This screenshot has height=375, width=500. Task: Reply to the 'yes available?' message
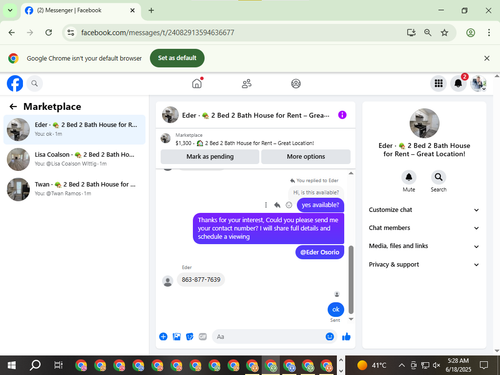tap(277, 205)
